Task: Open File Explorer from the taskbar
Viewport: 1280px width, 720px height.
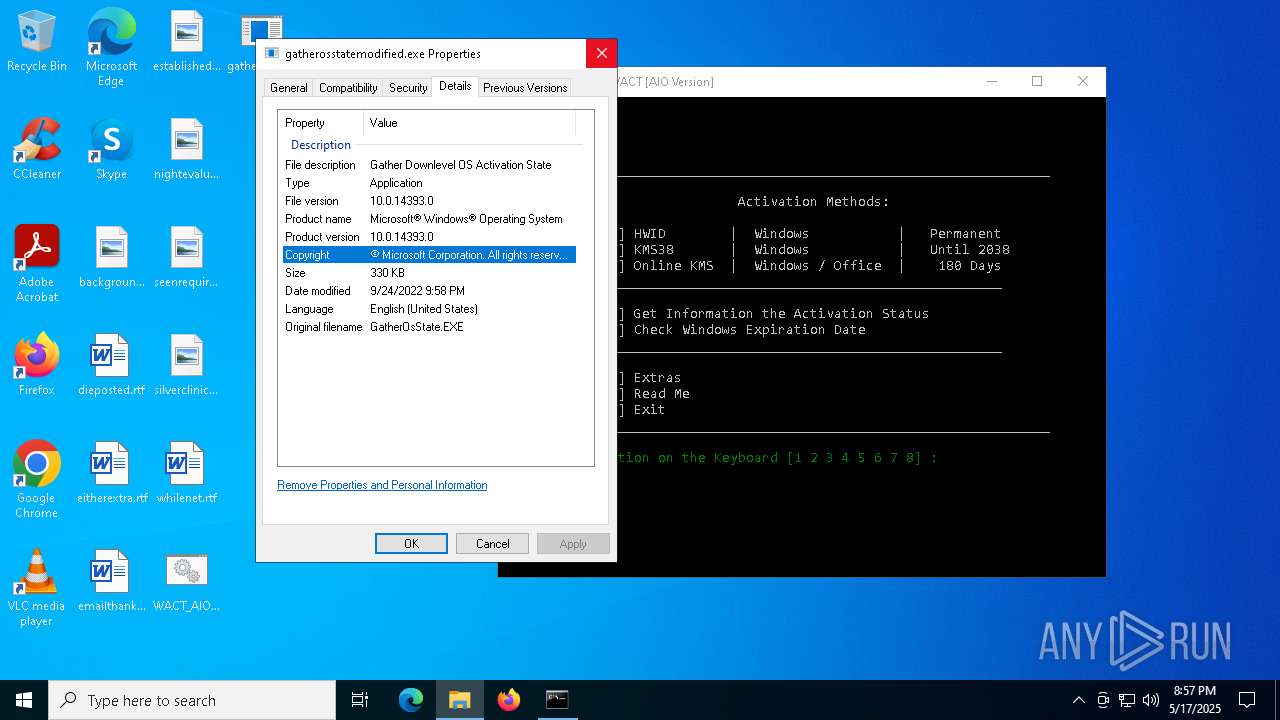Action: (460, 700)
